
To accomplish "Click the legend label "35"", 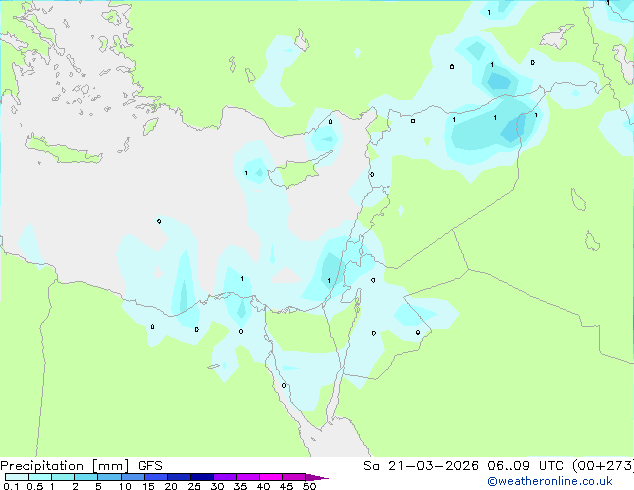I will [x=240, y=486].
